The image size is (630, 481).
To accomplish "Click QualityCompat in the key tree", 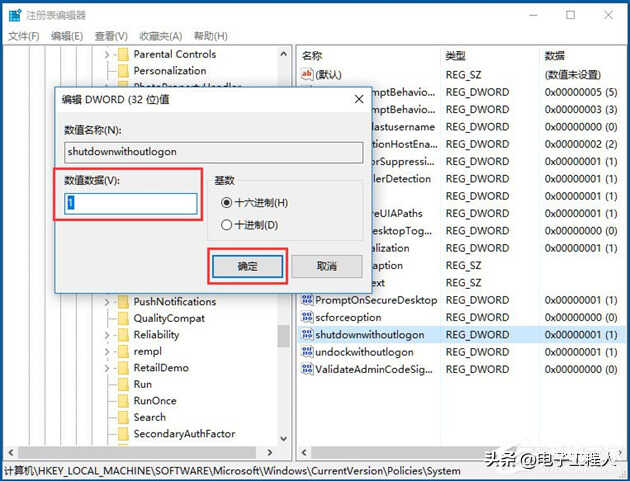I will [169, 318].
